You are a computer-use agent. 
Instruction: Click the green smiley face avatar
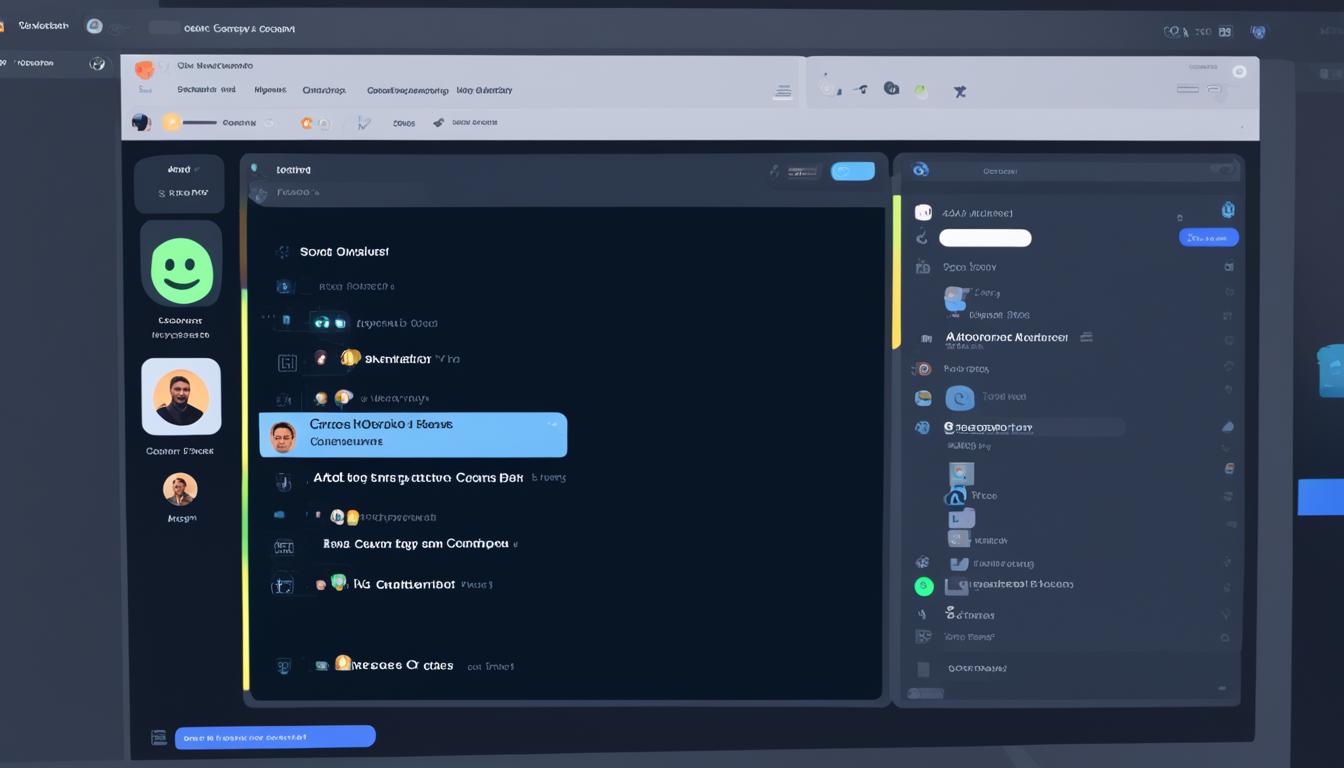181,270
